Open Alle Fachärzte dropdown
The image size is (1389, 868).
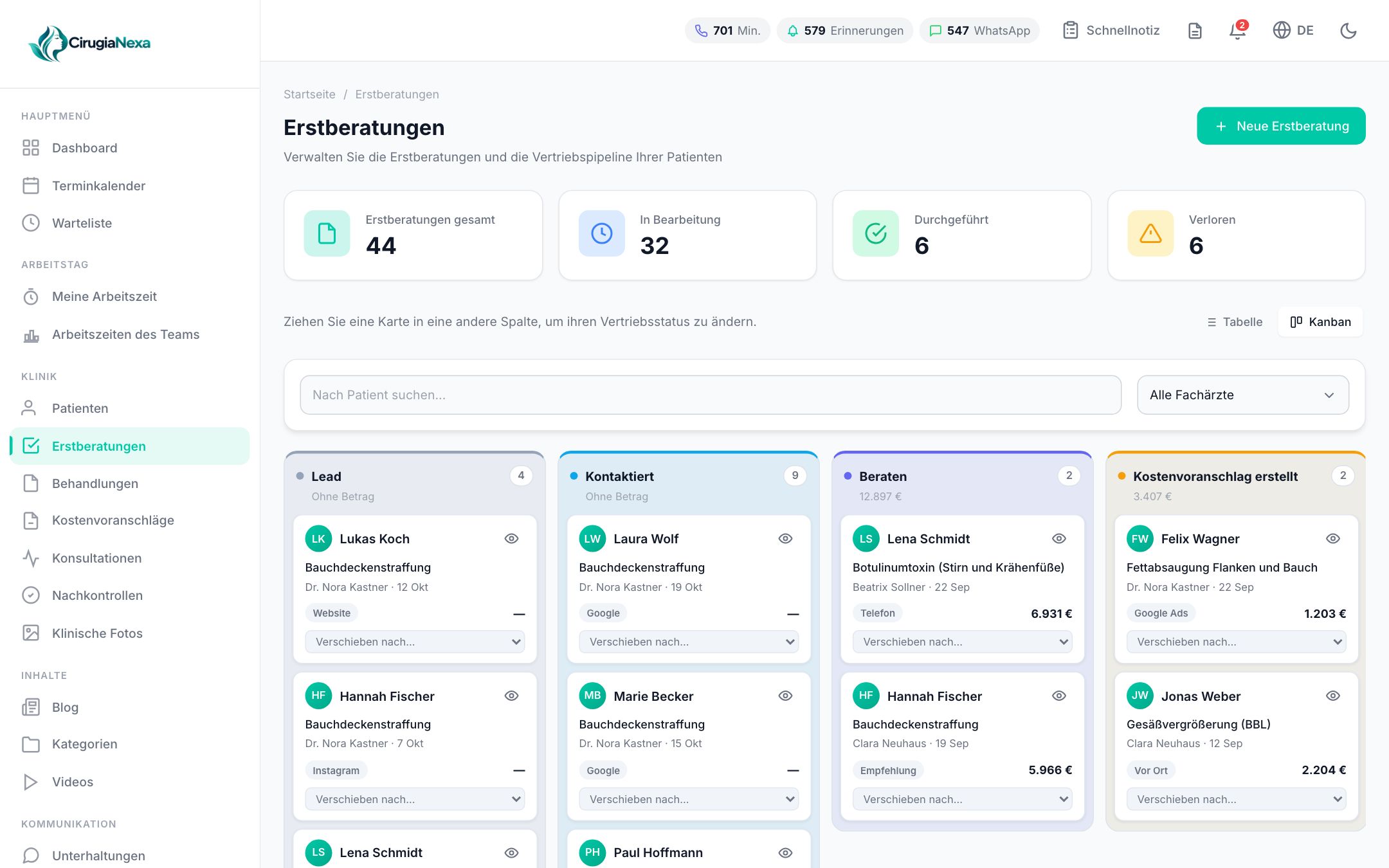pos(1242,395)
